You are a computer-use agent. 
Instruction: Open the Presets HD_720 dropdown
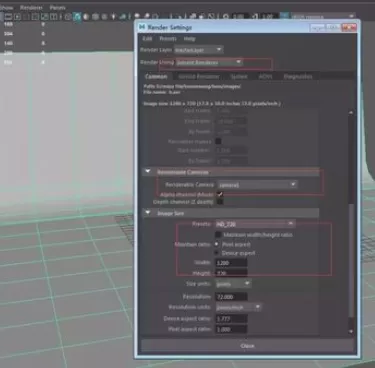tap(255, 224)
